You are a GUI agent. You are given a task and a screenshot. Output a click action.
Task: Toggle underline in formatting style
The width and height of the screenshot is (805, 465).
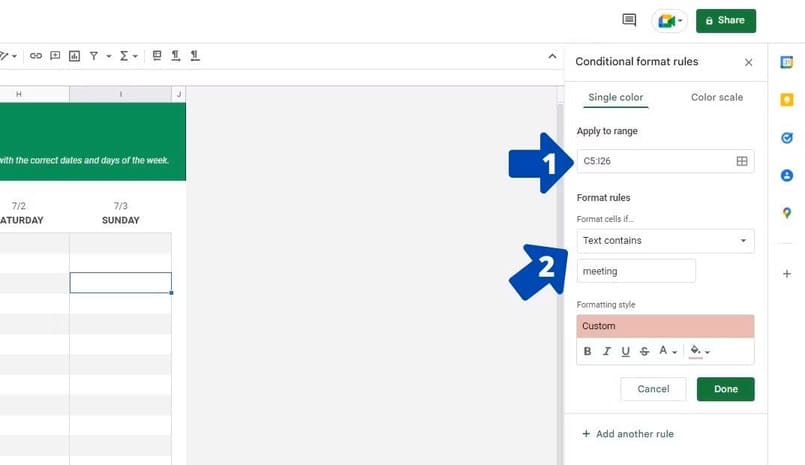(x=625, y=352)
